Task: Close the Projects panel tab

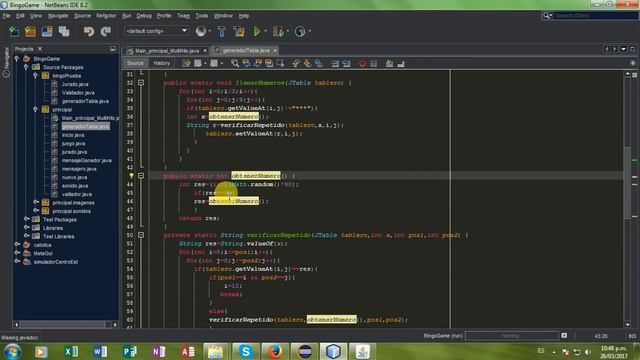Action: (40, 49)
